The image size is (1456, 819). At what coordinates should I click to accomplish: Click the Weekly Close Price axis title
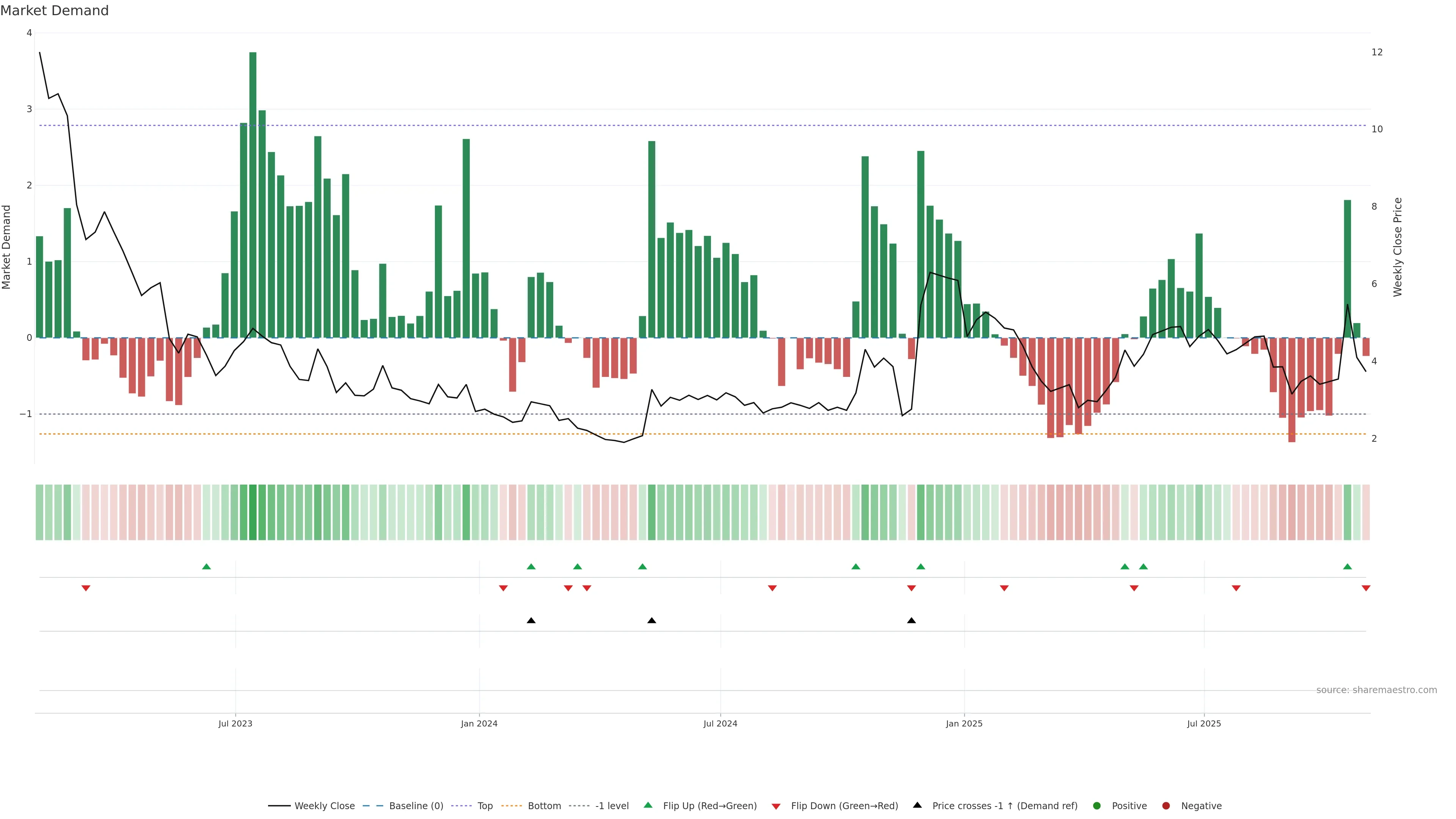tap(1398, 247)
